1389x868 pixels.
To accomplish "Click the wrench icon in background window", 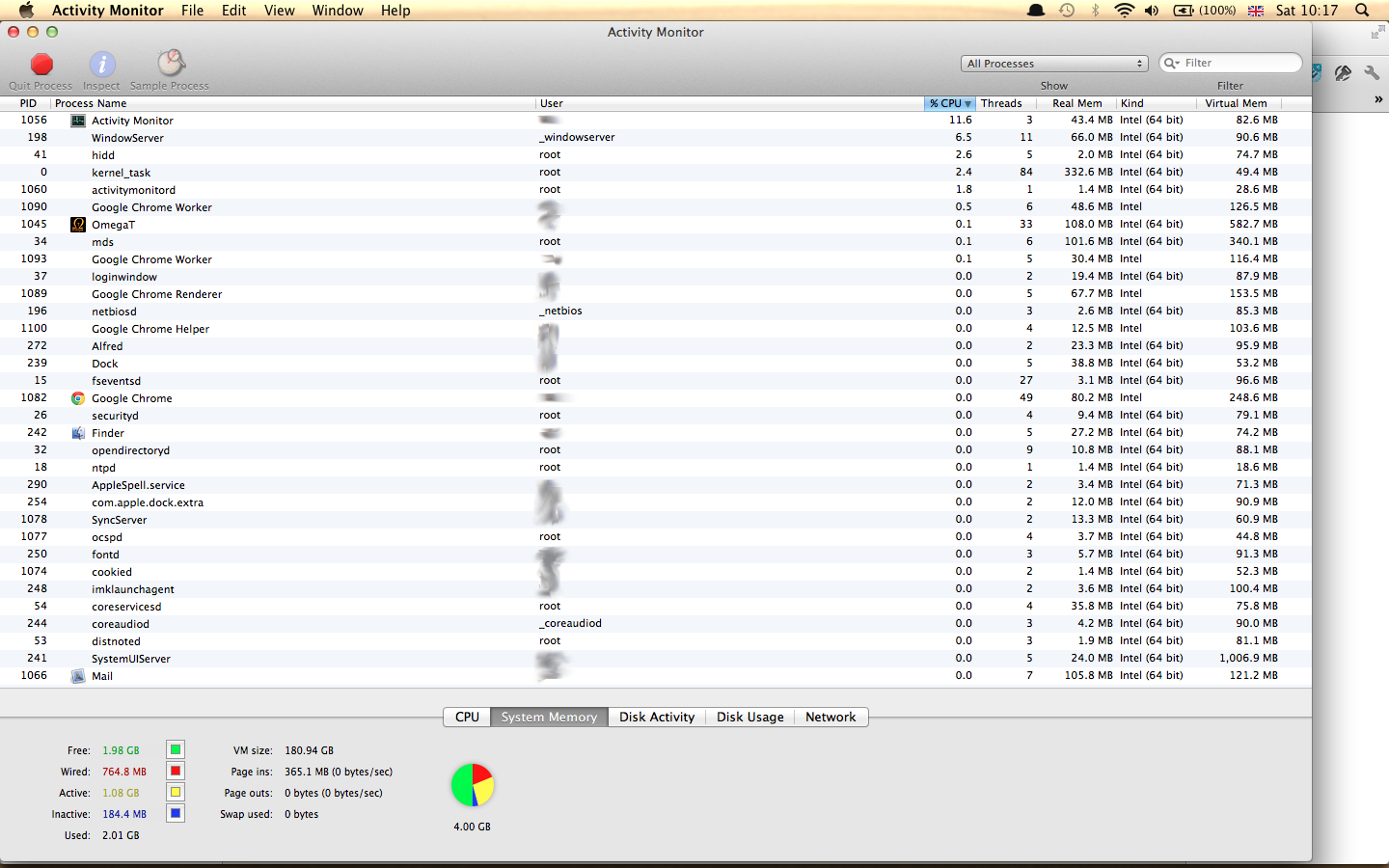I will pyautogui.click(x=1372, y=72).
